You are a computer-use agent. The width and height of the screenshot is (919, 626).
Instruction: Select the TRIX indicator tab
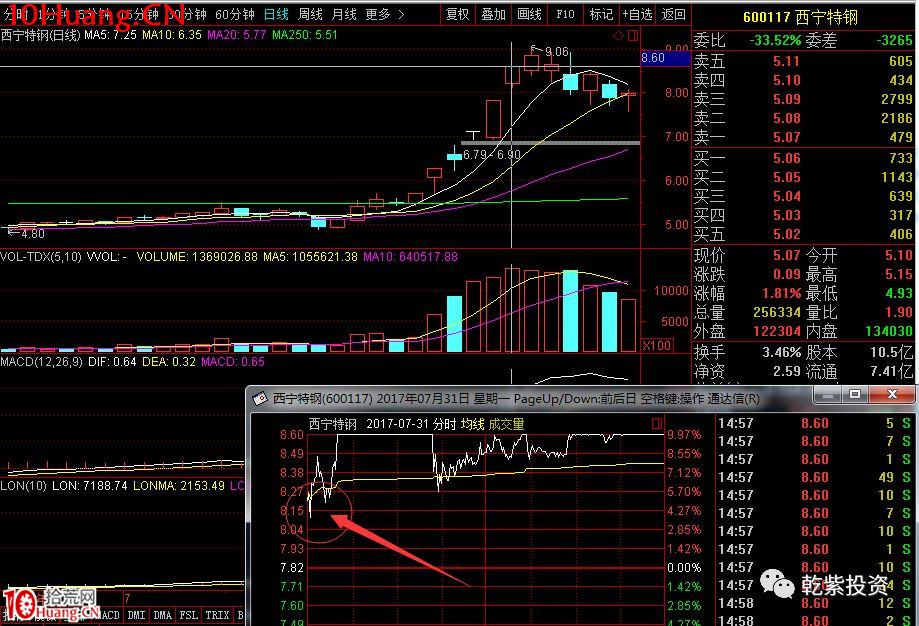[x=217, y=615]
